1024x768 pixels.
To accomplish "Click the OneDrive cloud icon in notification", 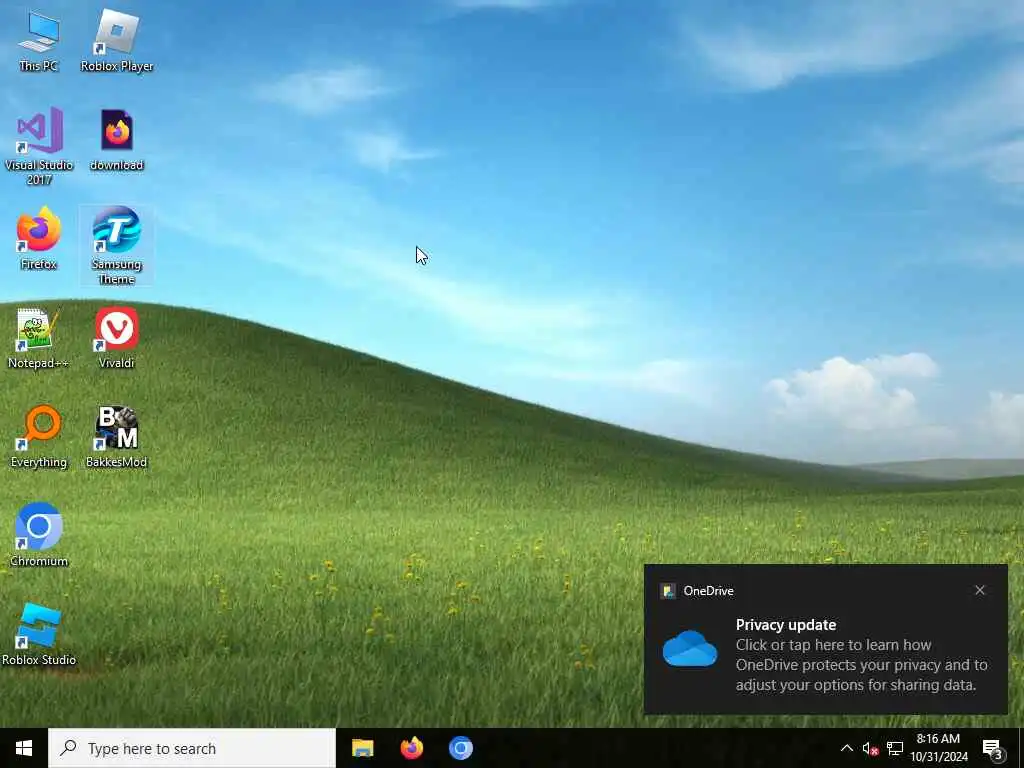I will pos(690,648).
